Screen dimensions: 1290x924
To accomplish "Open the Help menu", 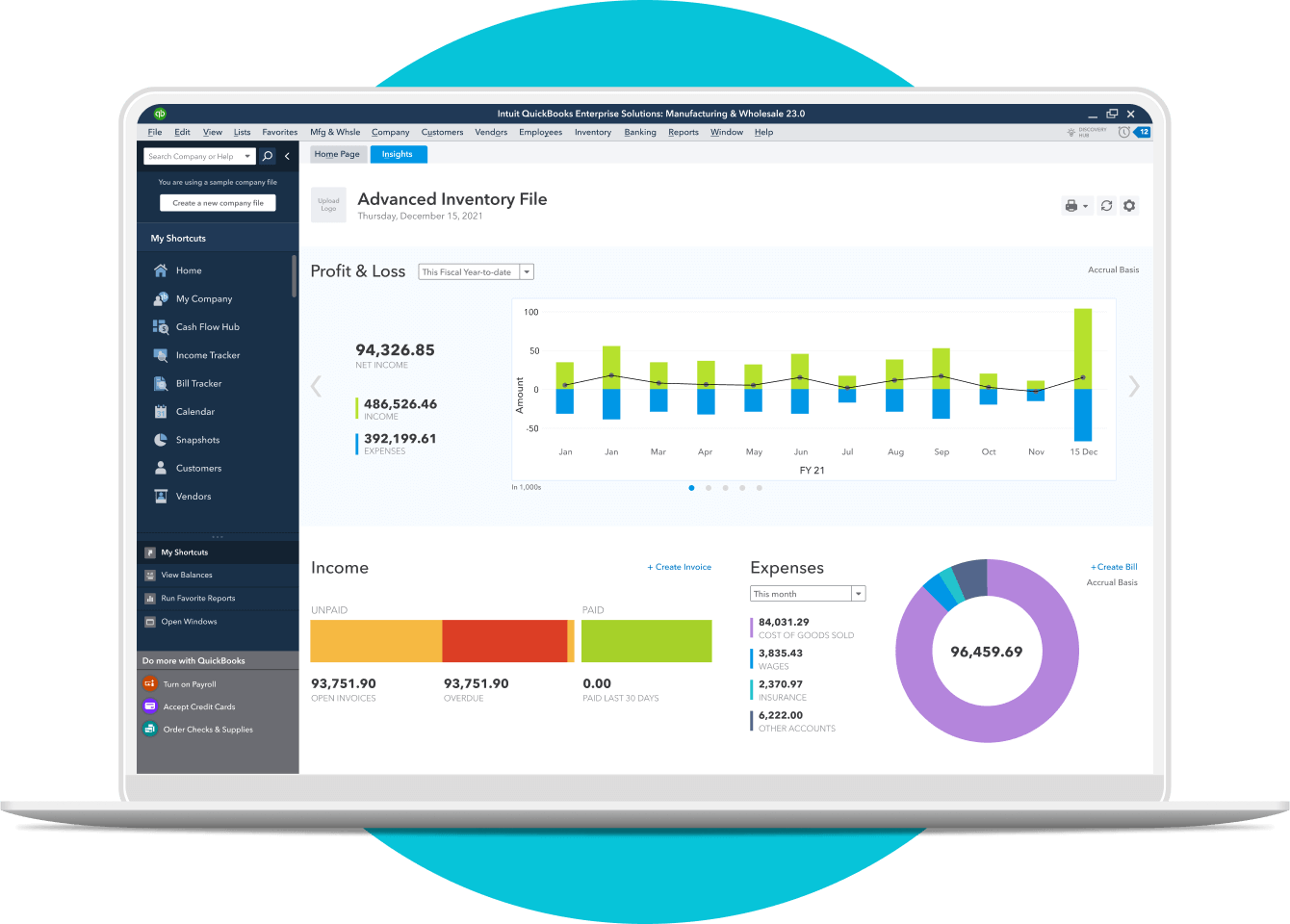I will (x=763, y=132).
